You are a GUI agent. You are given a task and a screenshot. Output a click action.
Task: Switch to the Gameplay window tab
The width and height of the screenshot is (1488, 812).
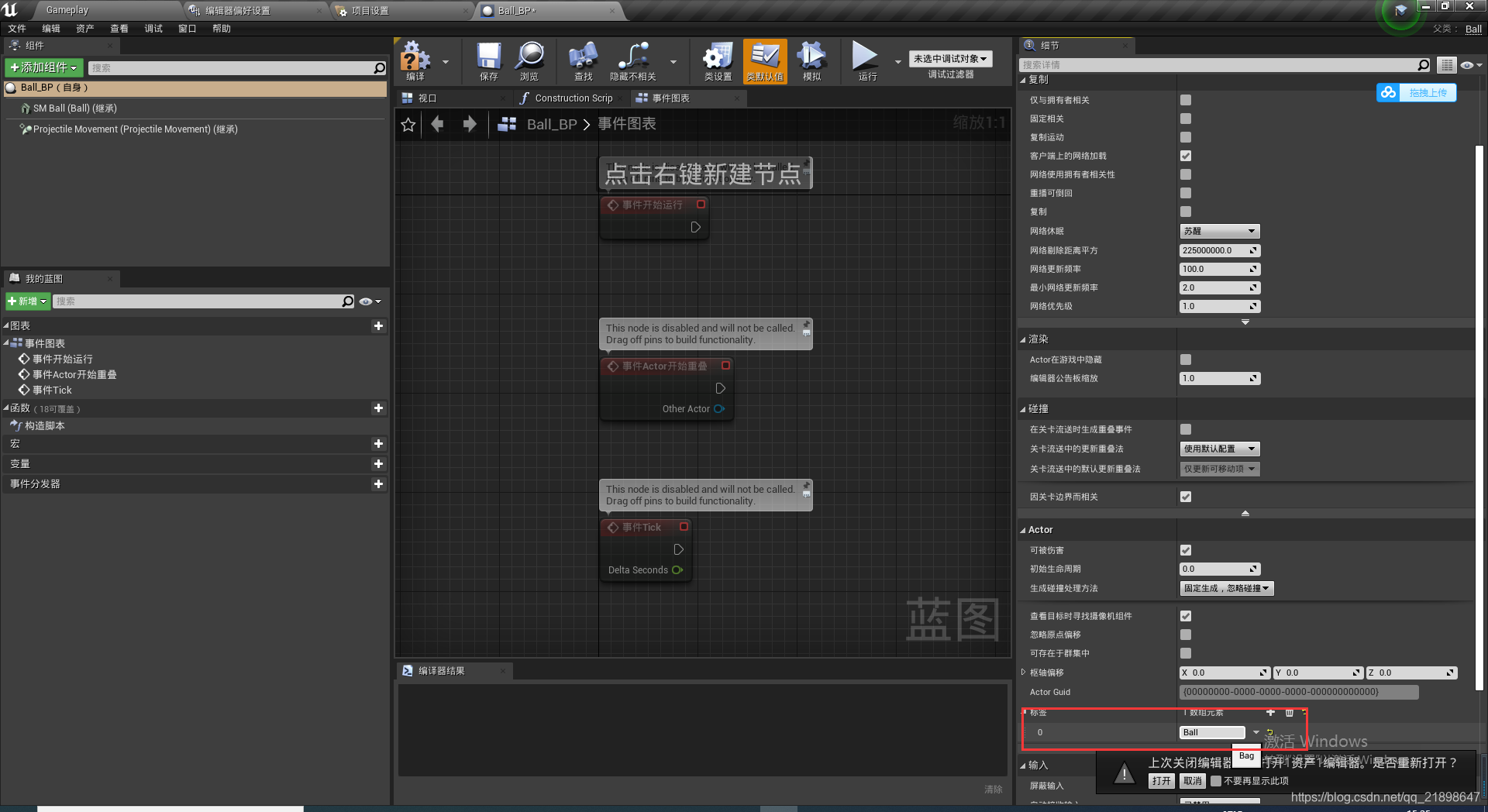[67, 10]
